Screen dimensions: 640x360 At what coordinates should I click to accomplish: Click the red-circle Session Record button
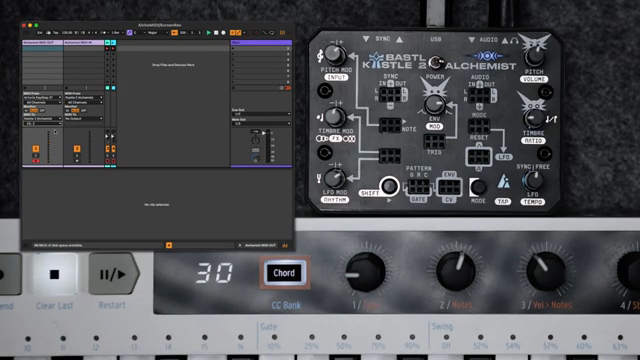(257, 33)
